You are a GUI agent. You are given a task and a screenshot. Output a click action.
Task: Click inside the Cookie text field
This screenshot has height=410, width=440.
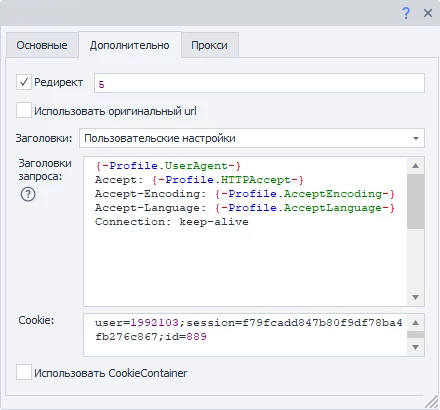point(245,335)
